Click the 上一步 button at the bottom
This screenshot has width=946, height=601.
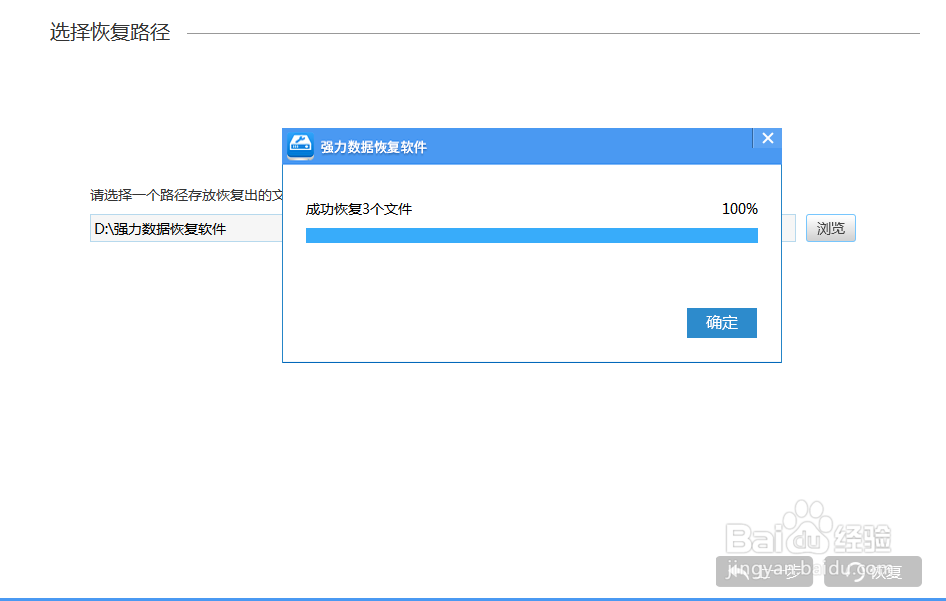pos(764,571)
